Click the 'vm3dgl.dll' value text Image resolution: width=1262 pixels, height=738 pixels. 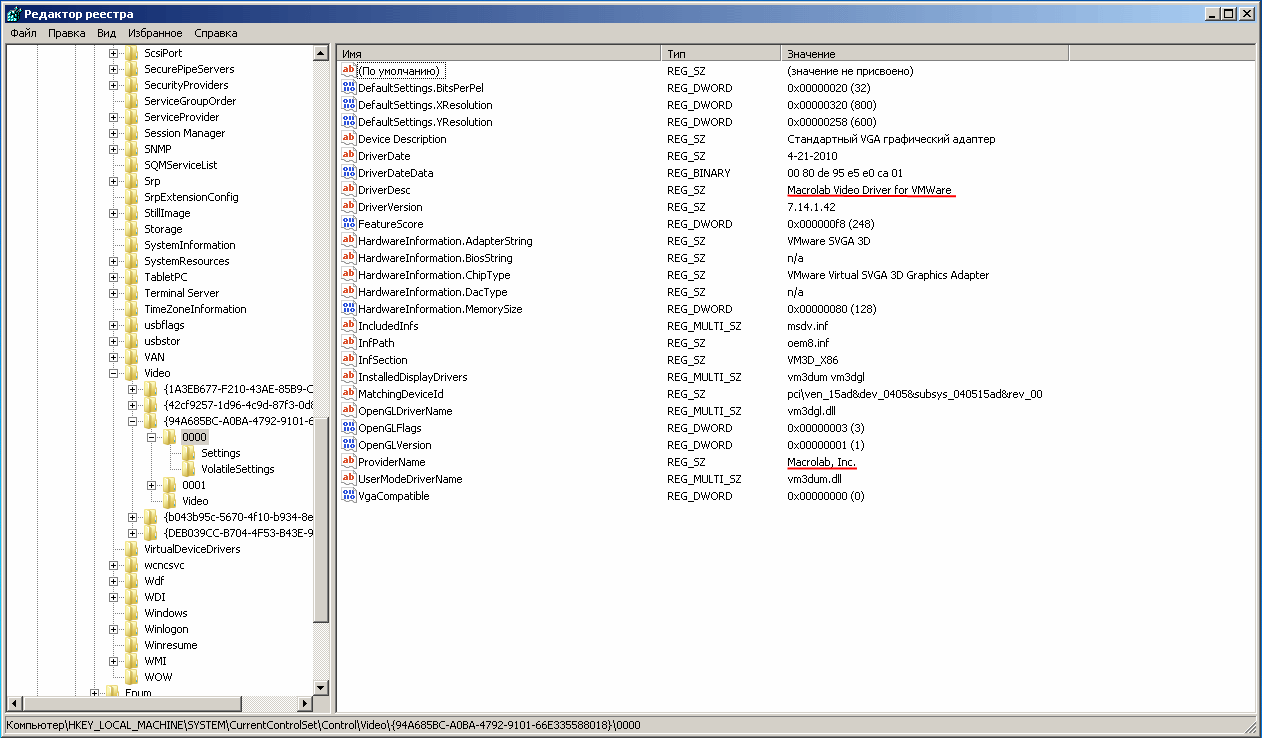click(x=812, y=411)
